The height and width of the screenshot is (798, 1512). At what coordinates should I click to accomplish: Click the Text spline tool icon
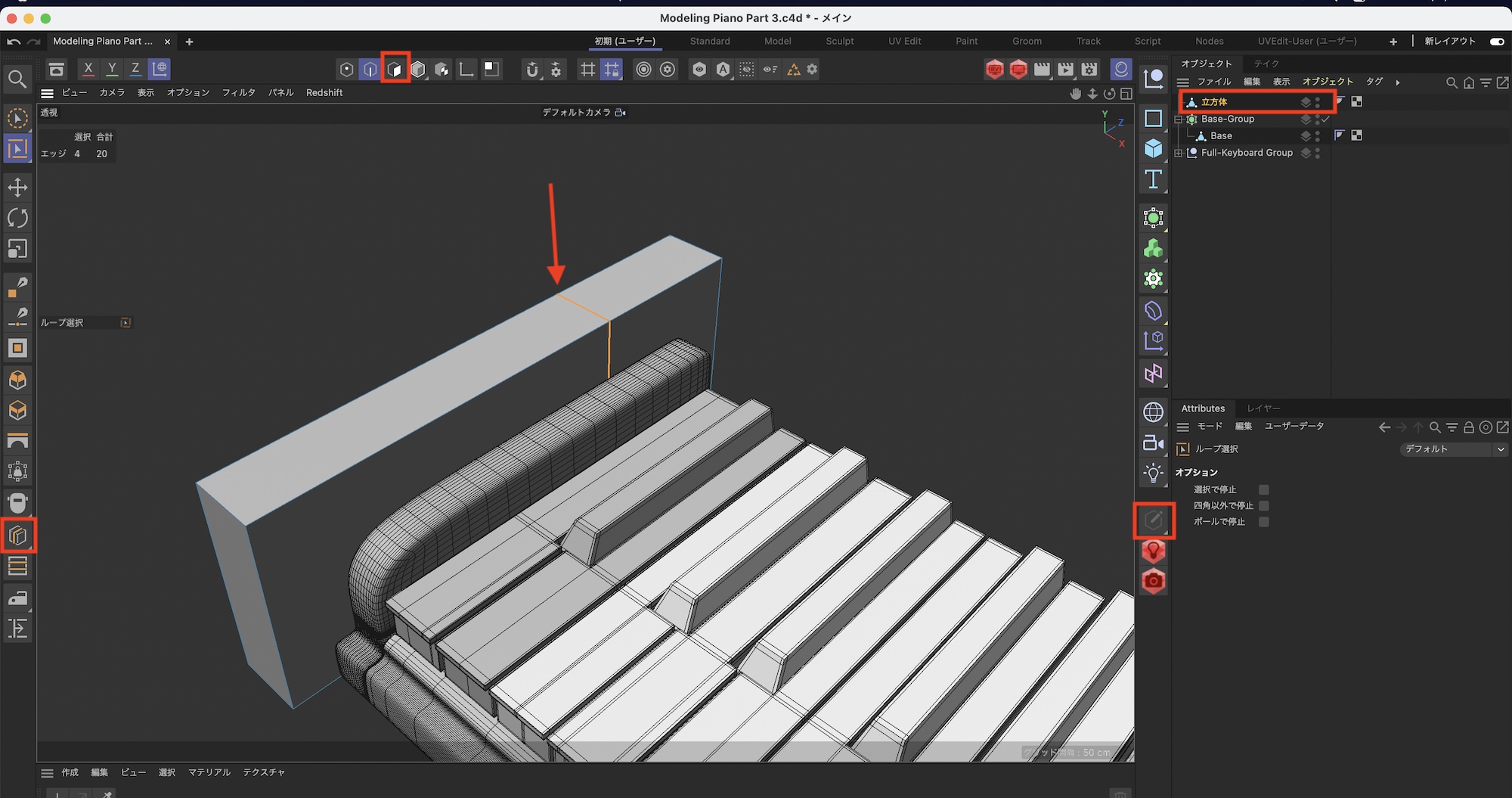[x=1153, y=179]
